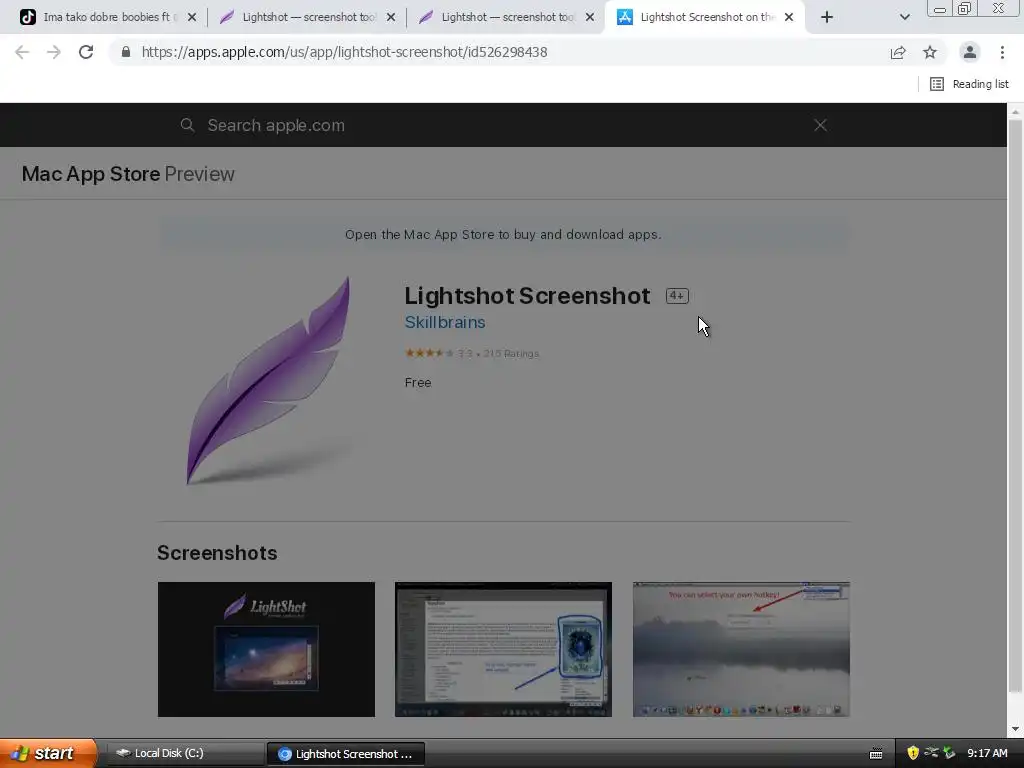
Task: Close the App Store Lightshot tab
Action: (x=789, y=17)
